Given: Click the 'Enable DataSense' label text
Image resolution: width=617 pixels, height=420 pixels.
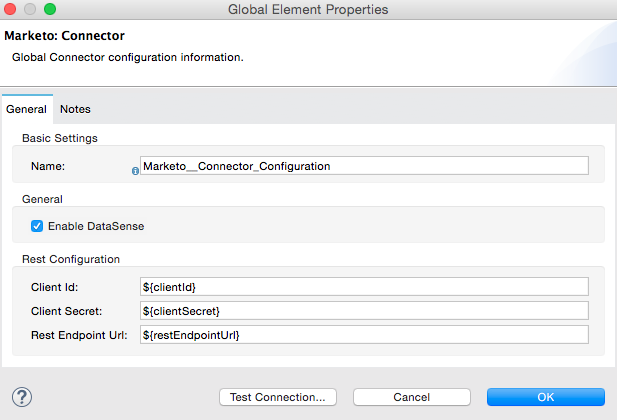Looking at the screenshot, I should click(x=96, y=226).
